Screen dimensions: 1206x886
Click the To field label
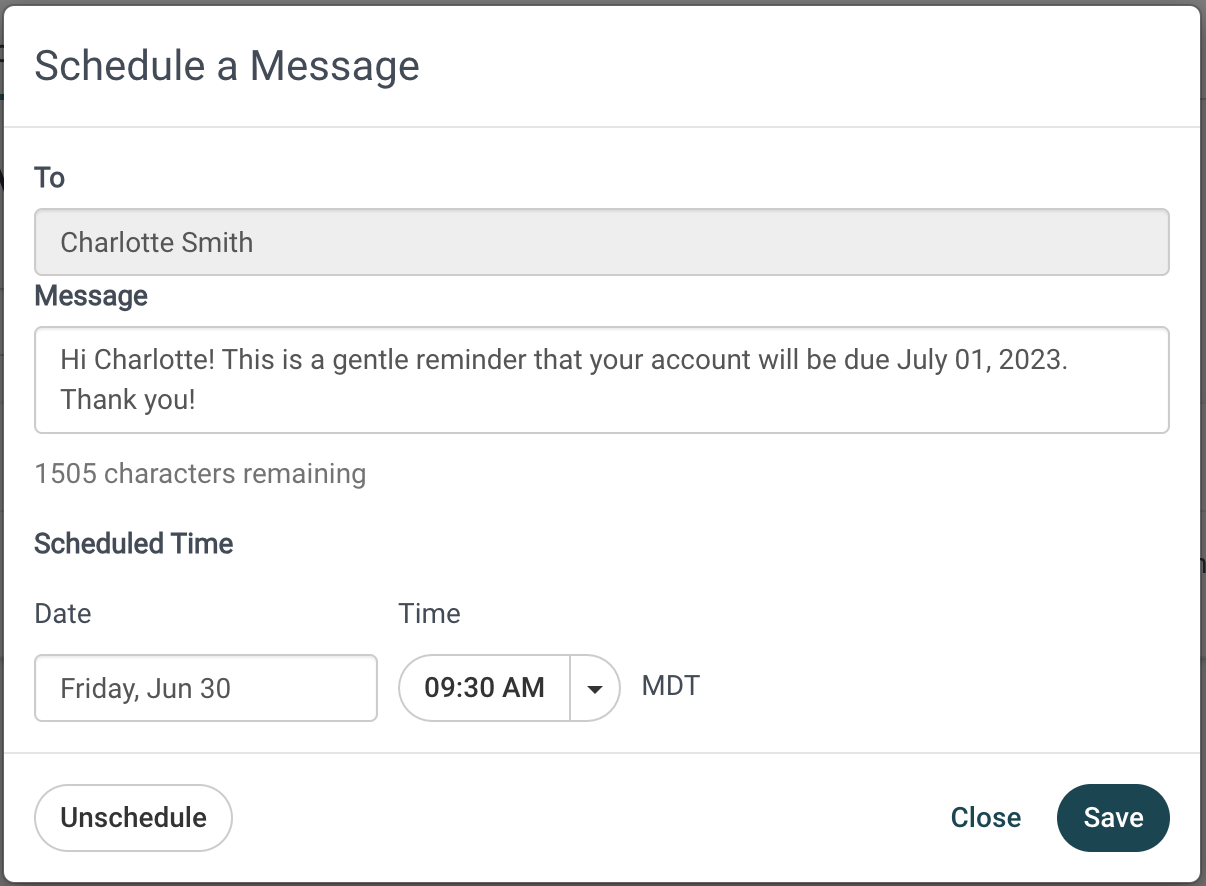(x=49, y=178)
